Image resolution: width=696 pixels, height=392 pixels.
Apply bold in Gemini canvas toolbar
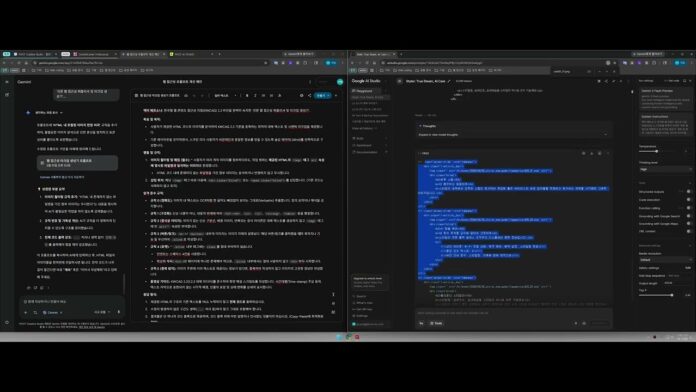pyautogui.click(x=247, y=95)
